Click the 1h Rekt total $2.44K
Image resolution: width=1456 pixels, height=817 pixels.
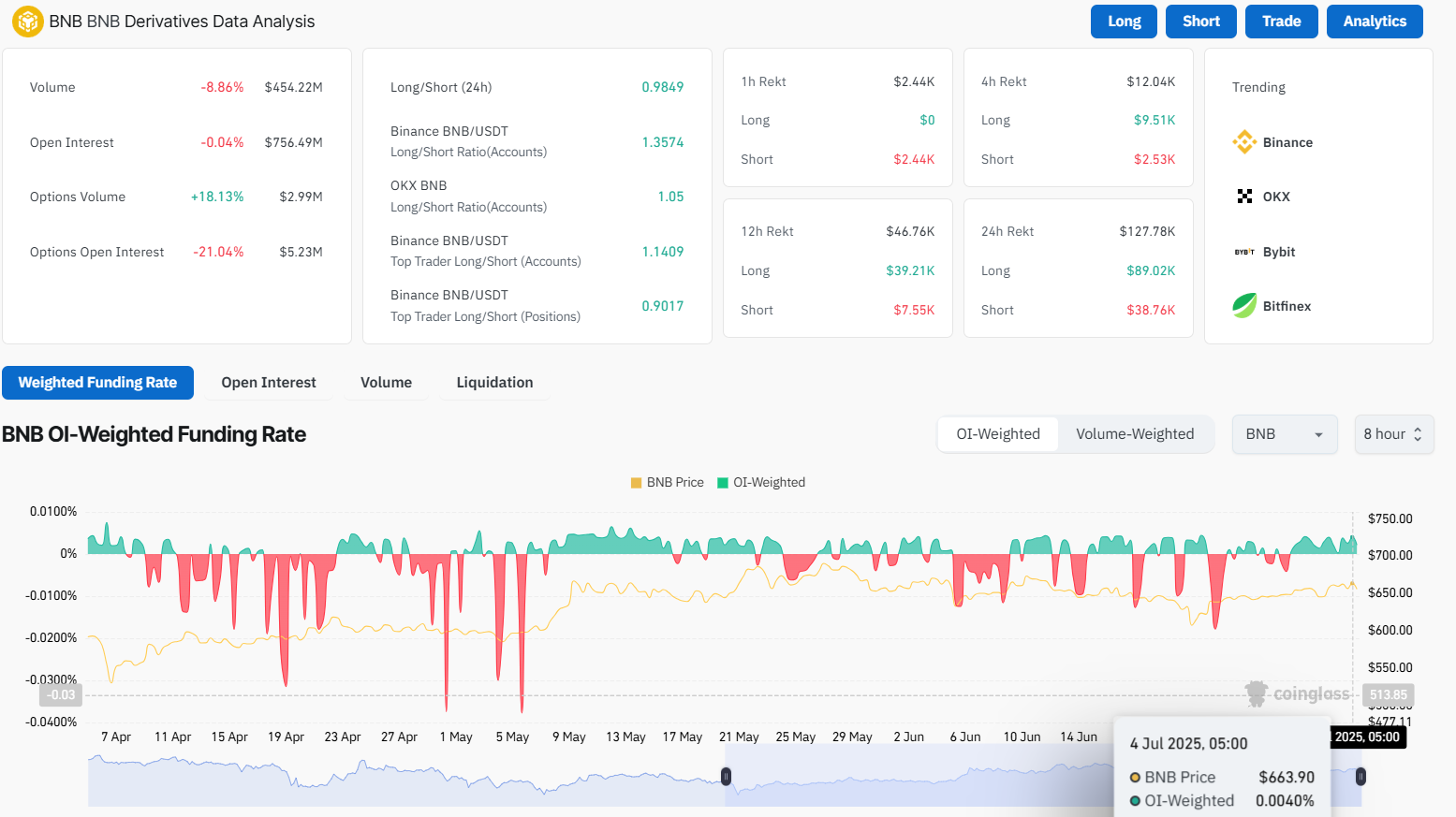tap(914, 82)
